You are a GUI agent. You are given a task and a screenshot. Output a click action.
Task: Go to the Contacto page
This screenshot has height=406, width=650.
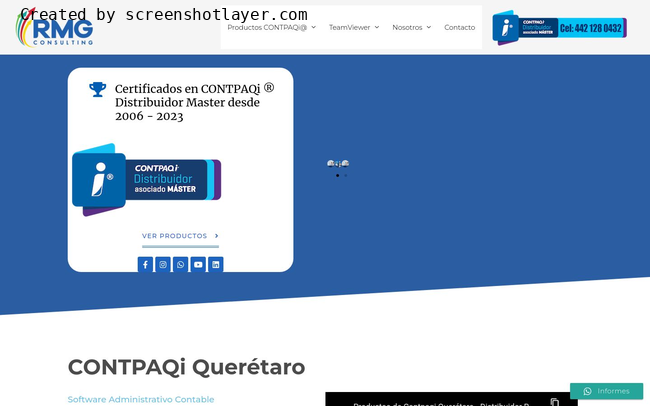(x=459, y=27)
